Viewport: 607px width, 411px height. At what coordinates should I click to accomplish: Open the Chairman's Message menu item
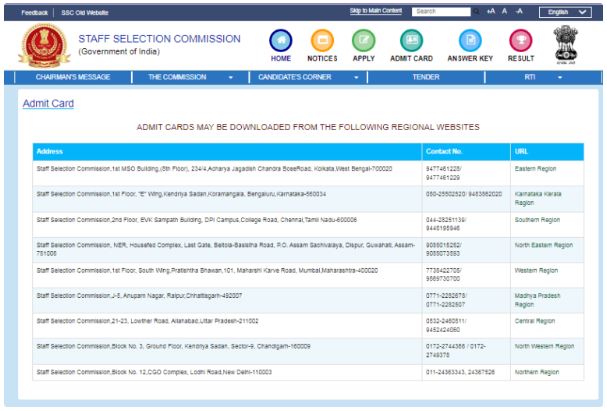69,76
